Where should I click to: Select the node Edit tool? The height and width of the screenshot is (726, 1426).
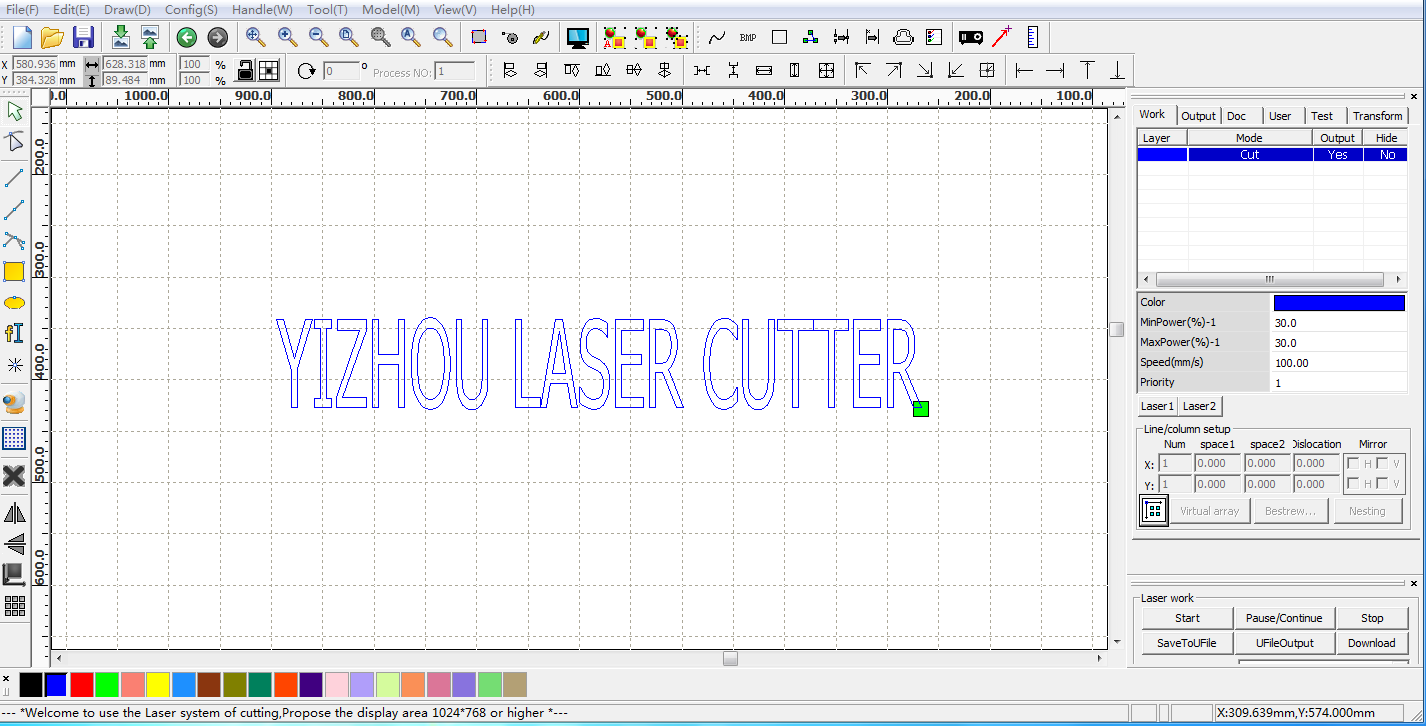(14, 141)
